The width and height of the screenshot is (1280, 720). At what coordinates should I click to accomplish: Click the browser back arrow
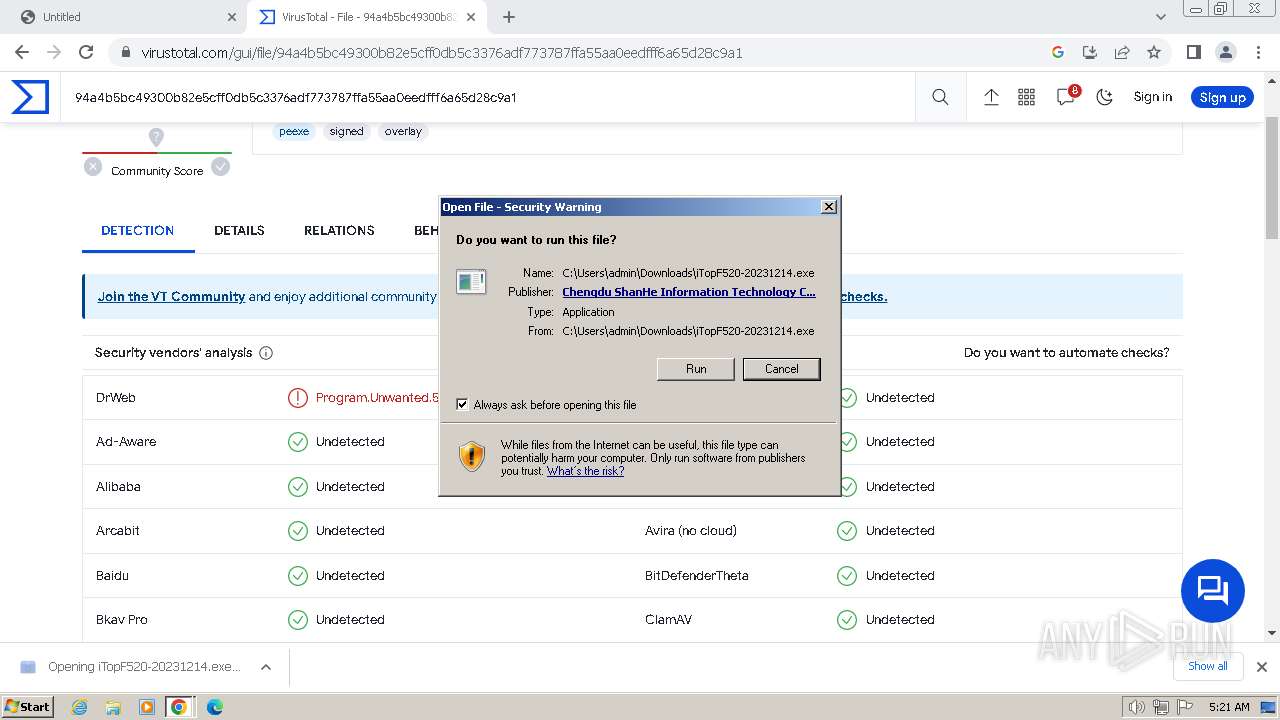(x=22, y=52)
